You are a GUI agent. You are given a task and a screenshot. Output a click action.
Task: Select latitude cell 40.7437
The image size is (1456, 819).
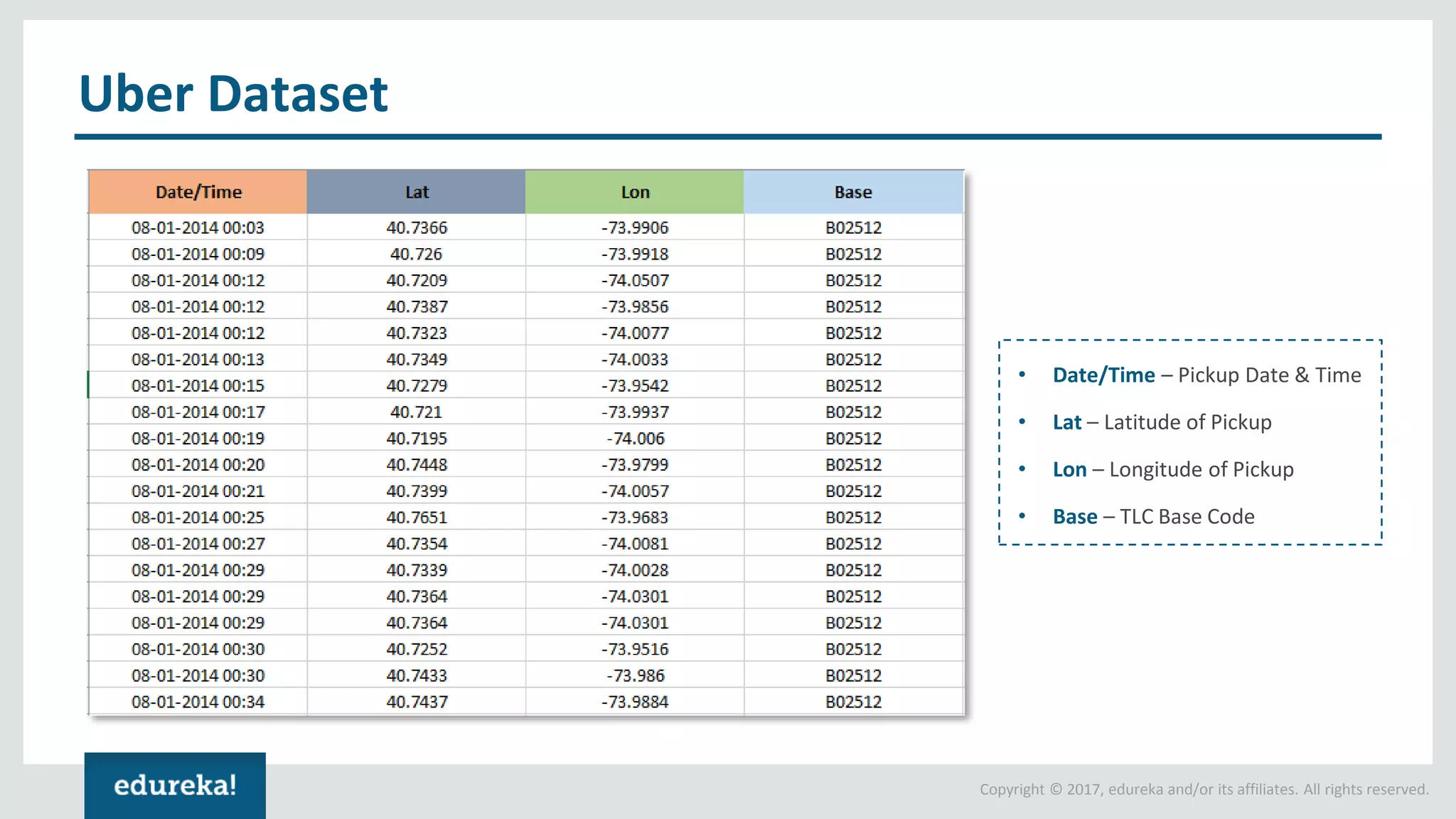[x=417, y=702]
